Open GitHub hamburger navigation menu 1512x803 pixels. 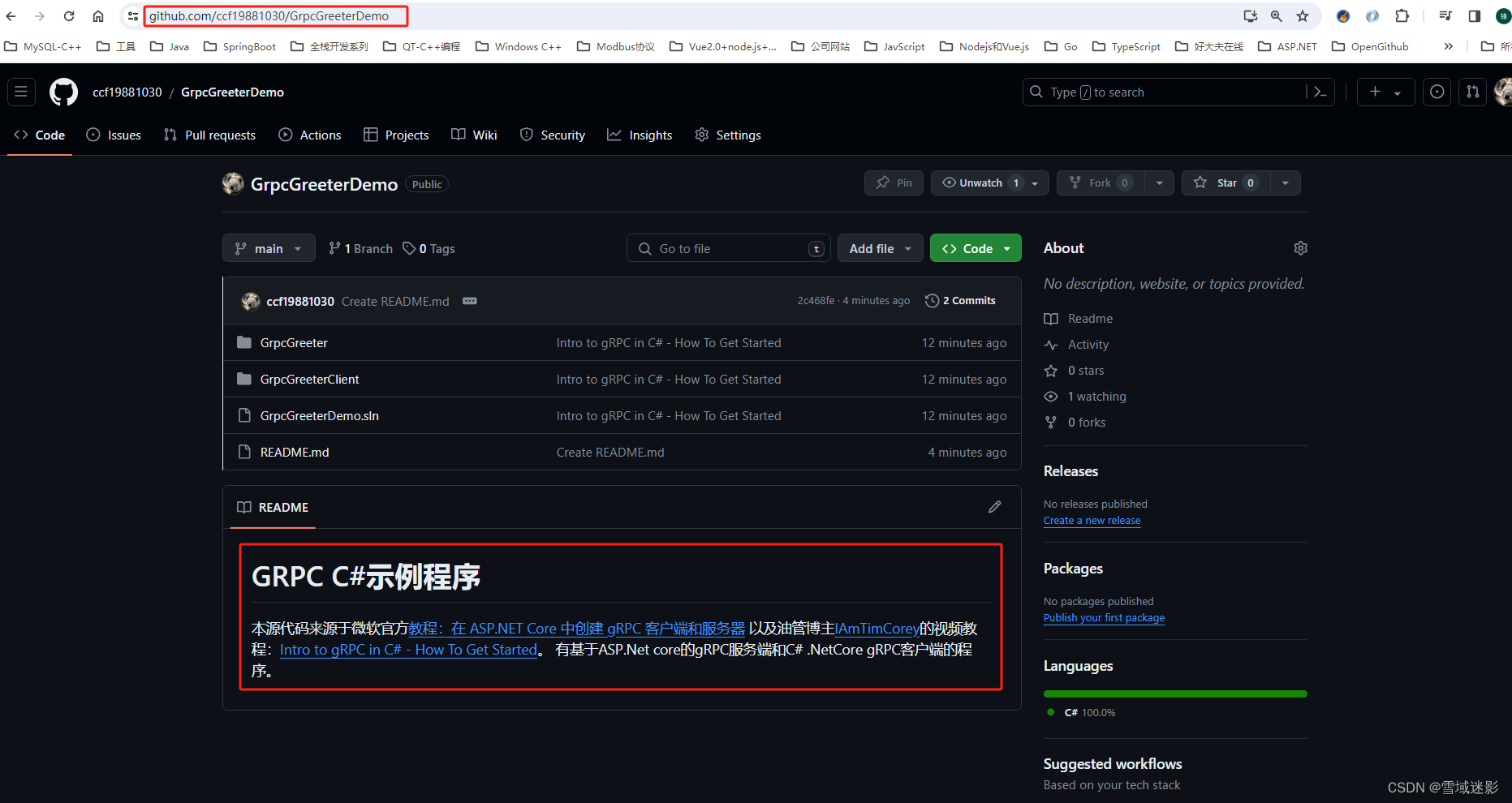(21, 92)
